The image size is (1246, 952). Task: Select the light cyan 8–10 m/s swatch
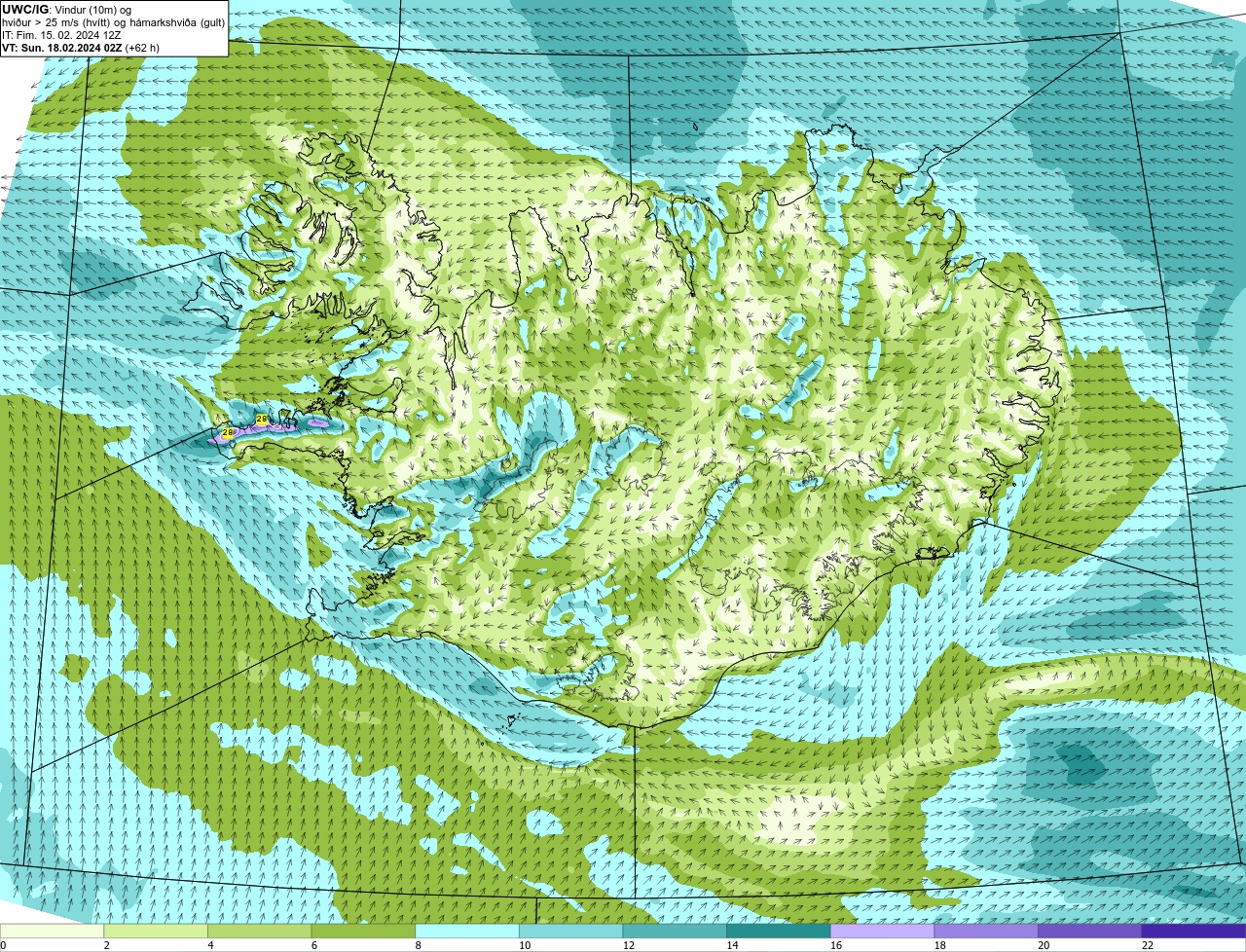pos(467,931)
